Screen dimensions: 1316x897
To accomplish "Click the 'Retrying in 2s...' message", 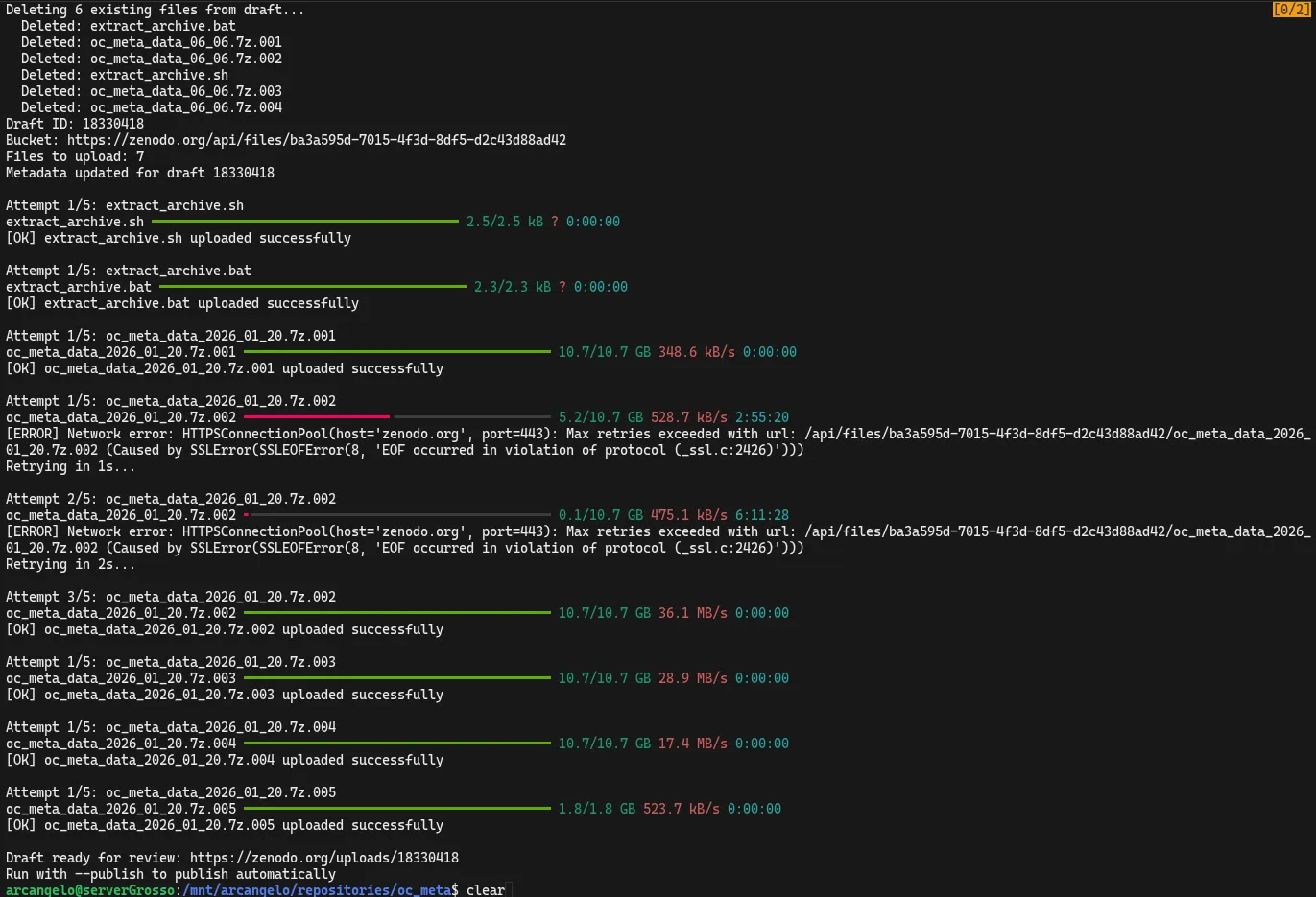I will point(70,564).
